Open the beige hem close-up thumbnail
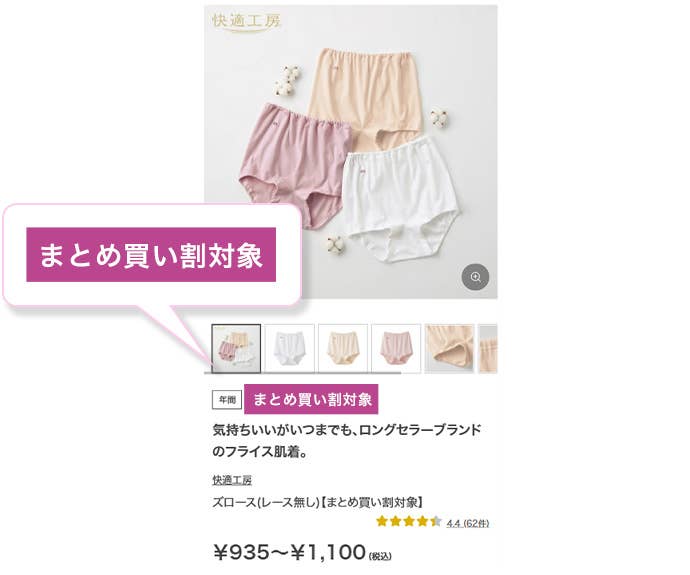 (x=449, y=348)
